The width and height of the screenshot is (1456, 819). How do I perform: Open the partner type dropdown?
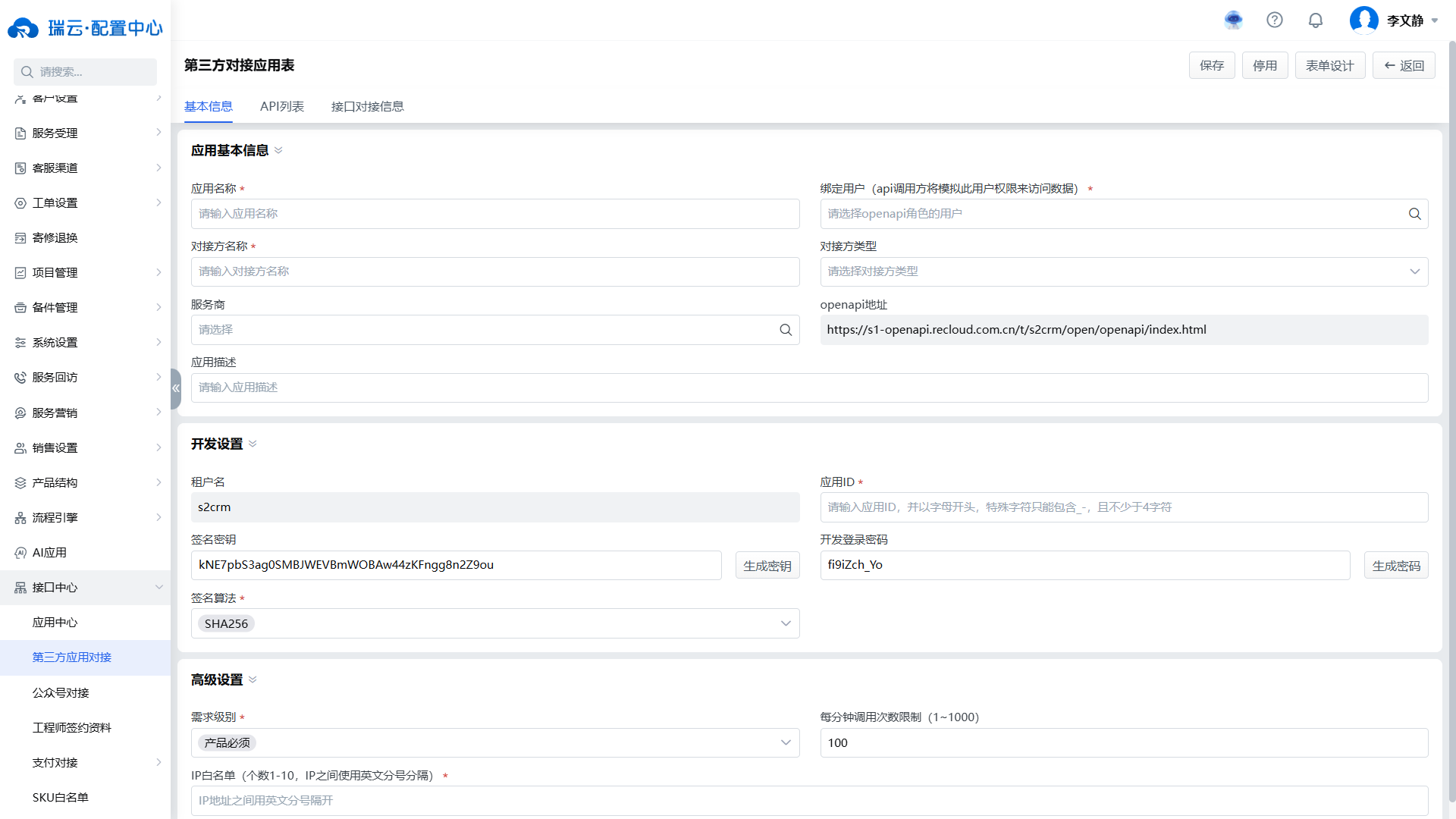1124,271
